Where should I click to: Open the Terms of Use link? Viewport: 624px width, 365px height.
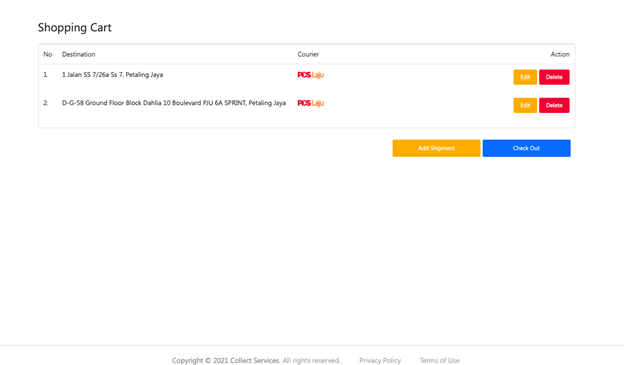[x=439, y=360]
